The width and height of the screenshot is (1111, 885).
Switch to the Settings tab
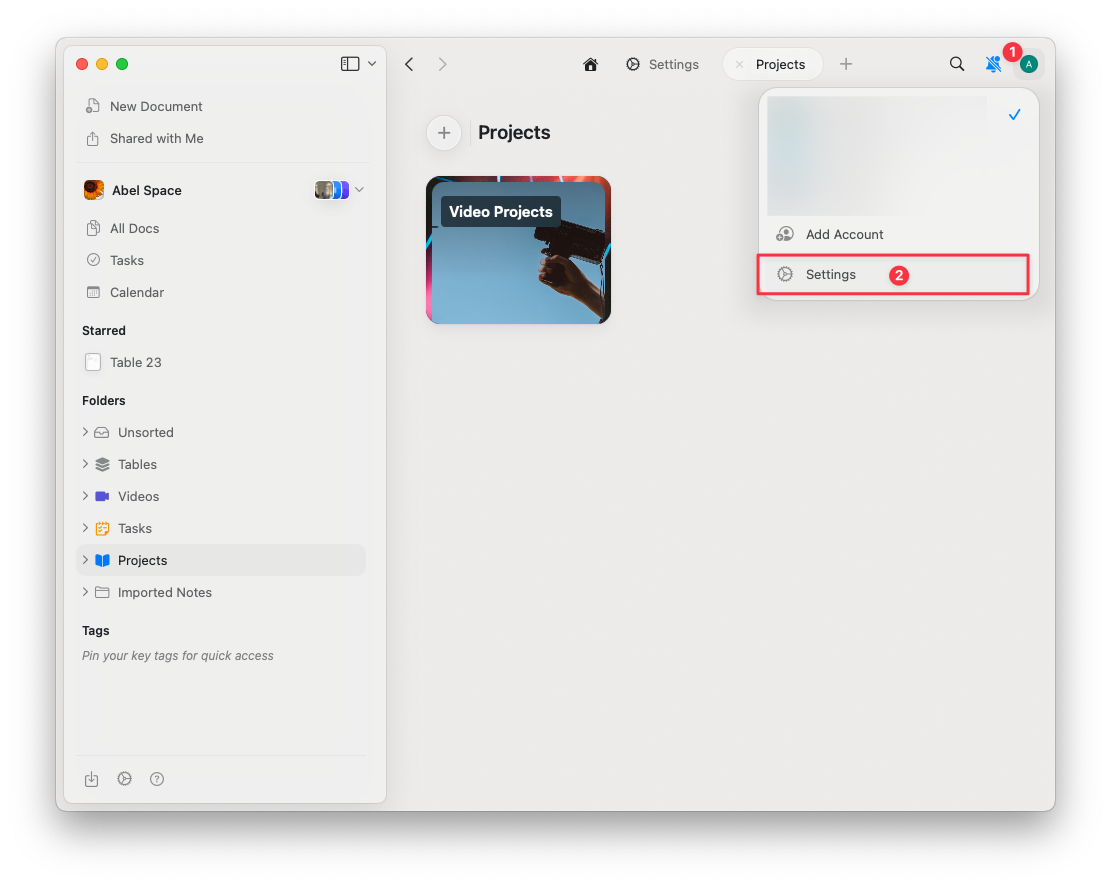point(662,63)
